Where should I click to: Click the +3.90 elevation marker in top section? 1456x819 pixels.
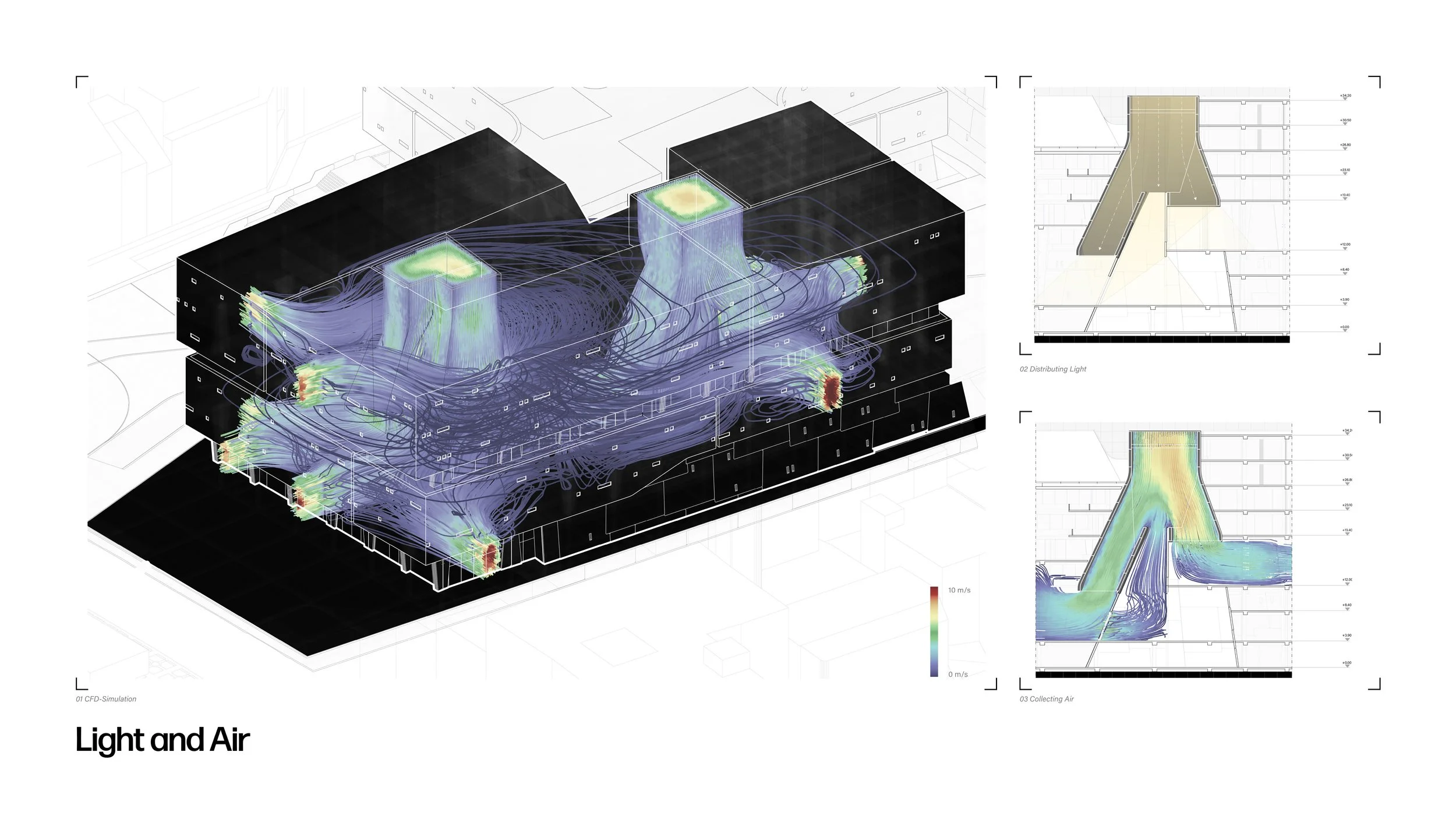(x=1345, y=300)
